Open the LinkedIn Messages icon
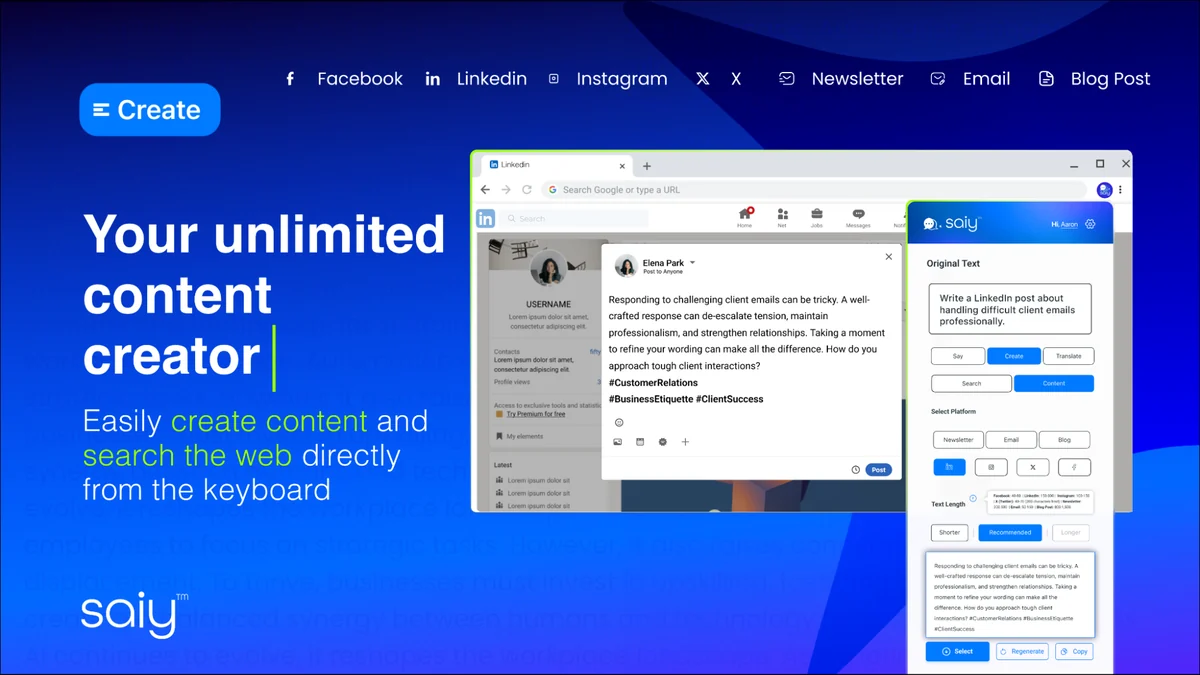The height and width of the screenshot is (675, 1200). [858, 217]
